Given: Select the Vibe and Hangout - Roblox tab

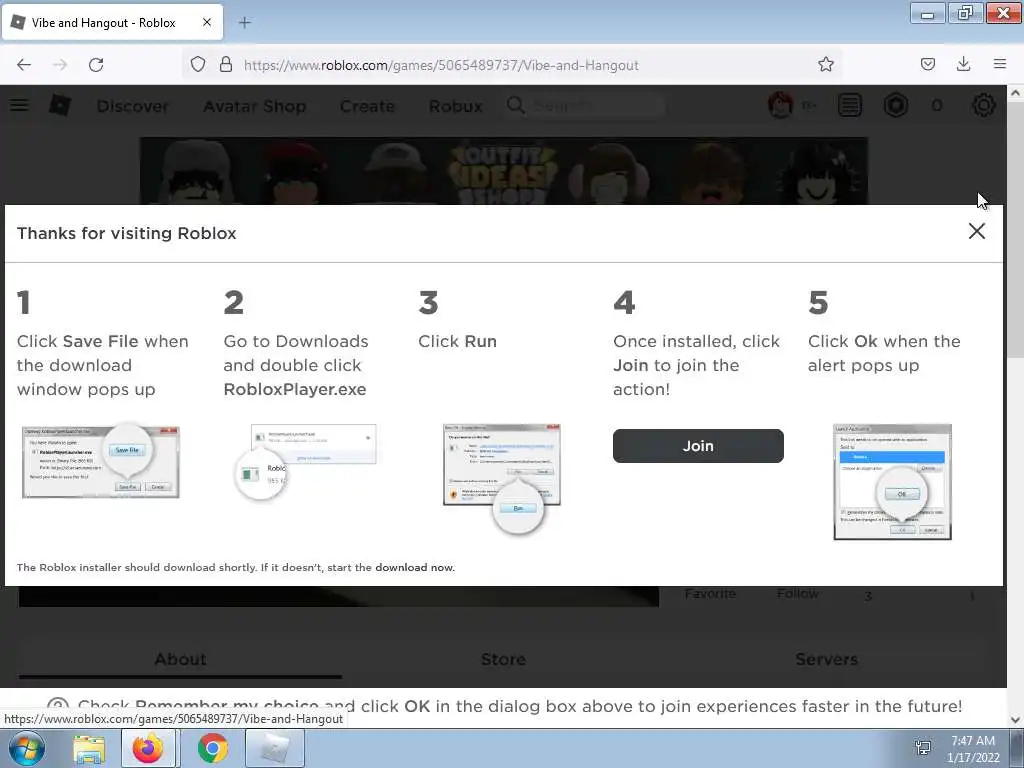Looking at the screenshot, I should [112, 23].
